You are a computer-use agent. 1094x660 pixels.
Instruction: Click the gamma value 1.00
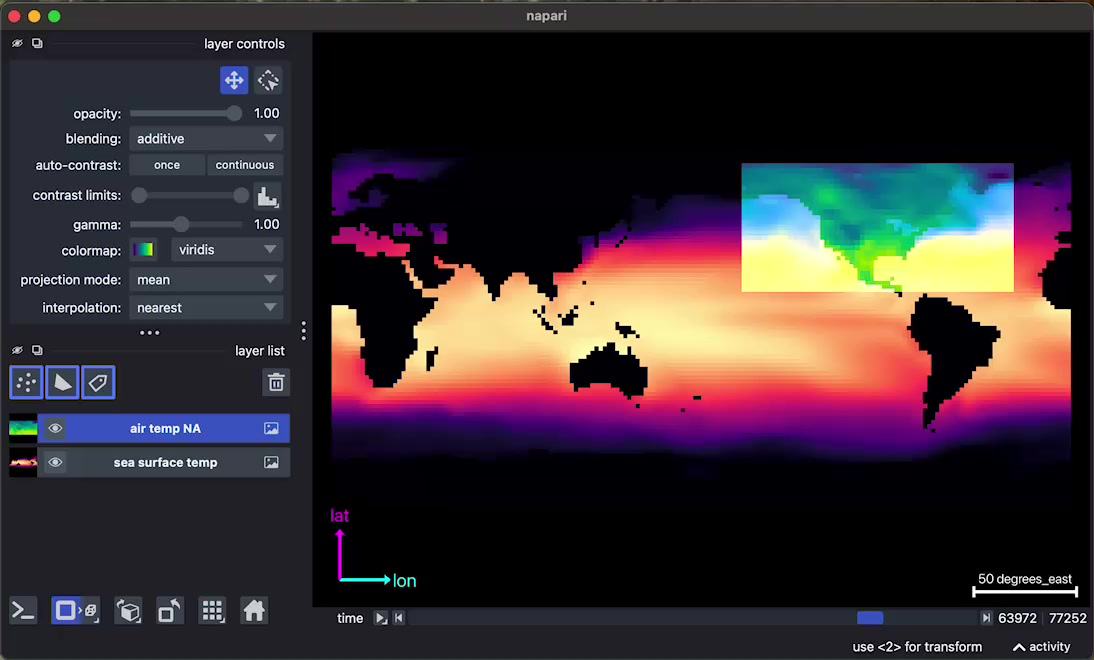point(267,225)
